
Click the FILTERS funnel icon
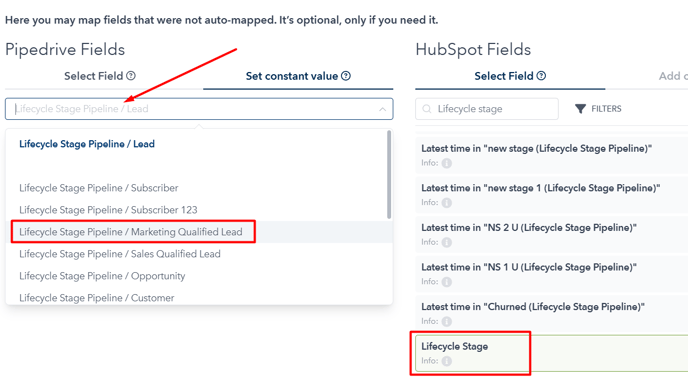pyautogui.click(x=580, y=109)
